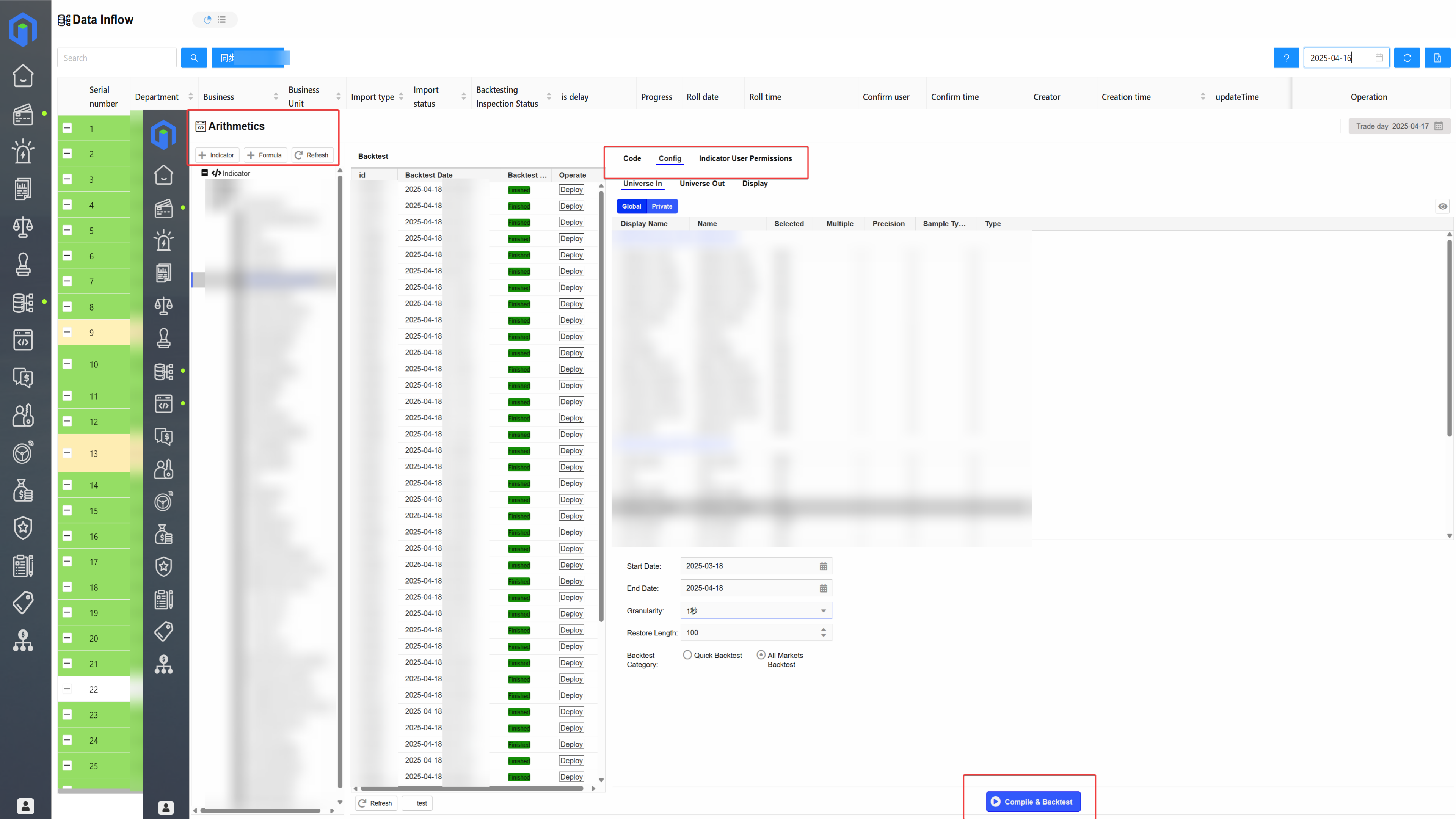Open the Start Date calendar picker icon
This screenshot has height=819, width=1456.
click(823, 566)
